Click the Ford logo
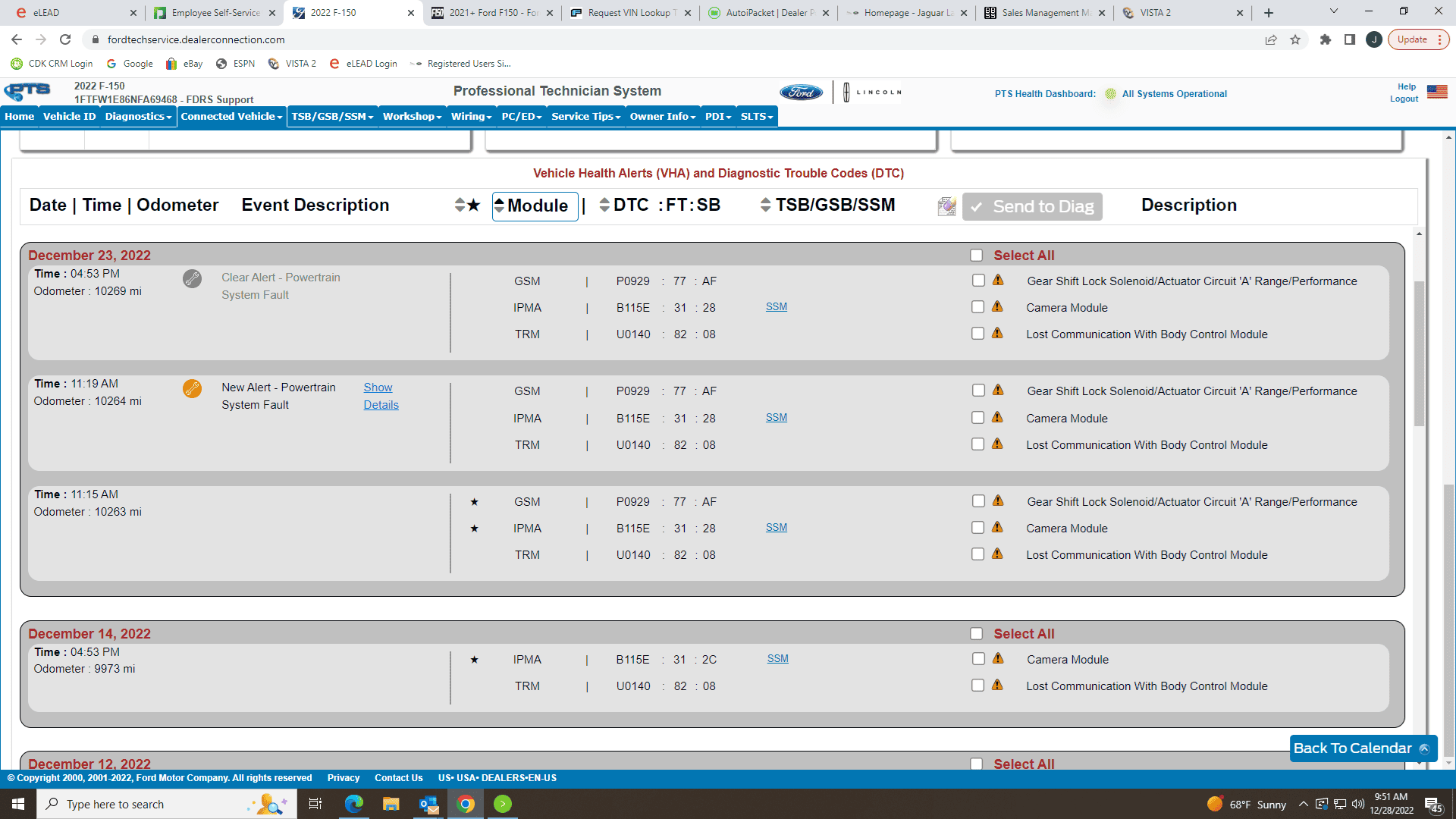Image resolution: width=1456 pixels, height=819 pixels. 801,93
